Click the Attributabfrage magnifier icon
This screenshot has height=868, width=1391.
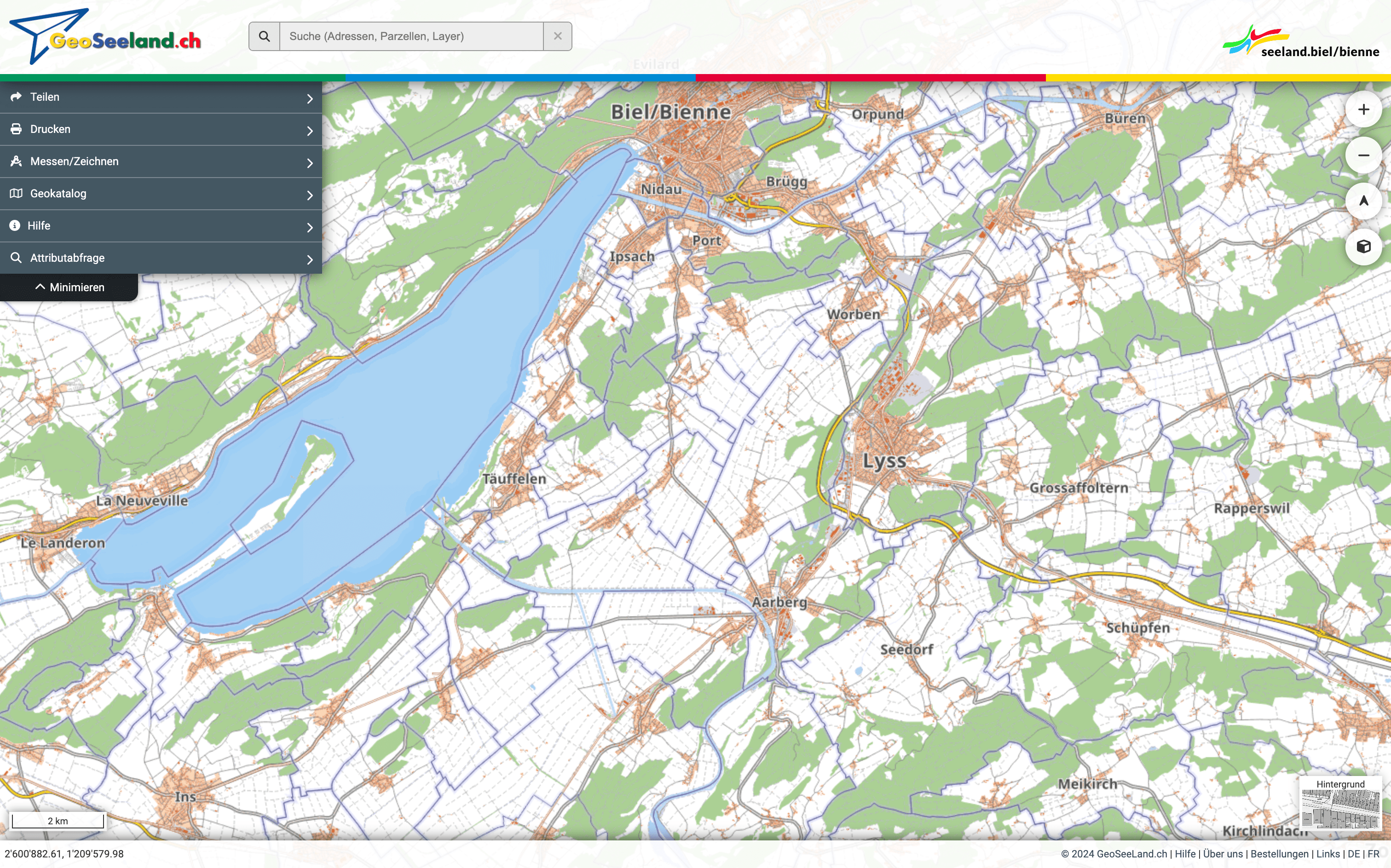pyautogui.click(x=16, y=258)
